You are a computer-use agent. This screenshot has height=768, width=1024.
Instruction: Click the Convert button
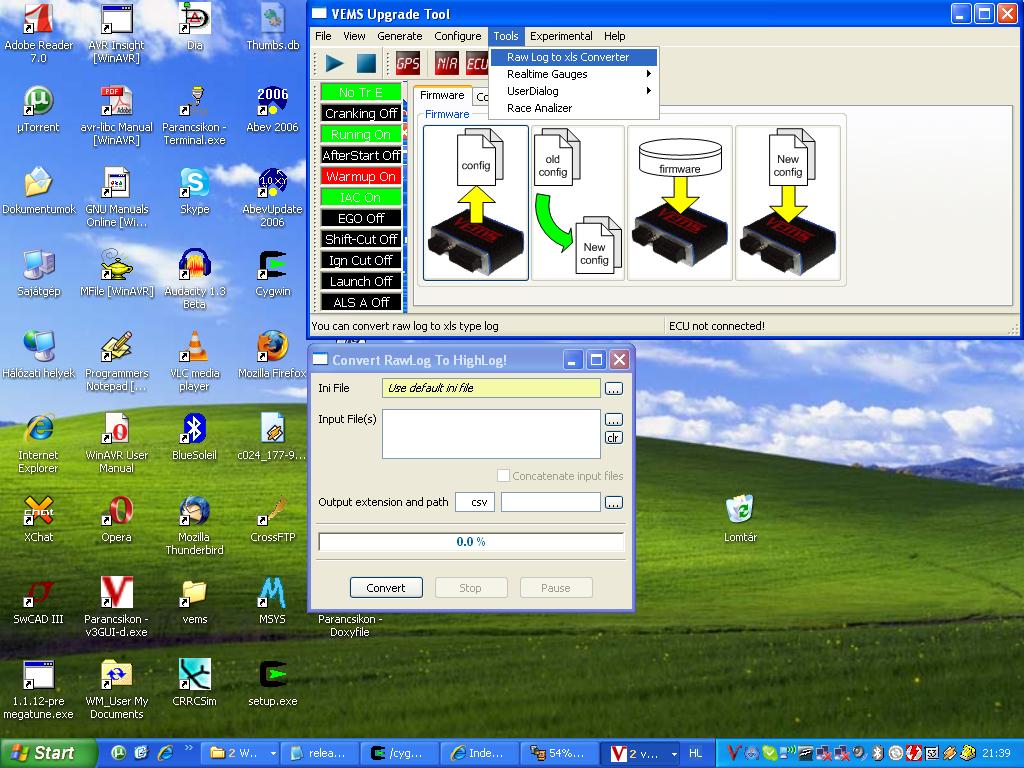point(386,588)
